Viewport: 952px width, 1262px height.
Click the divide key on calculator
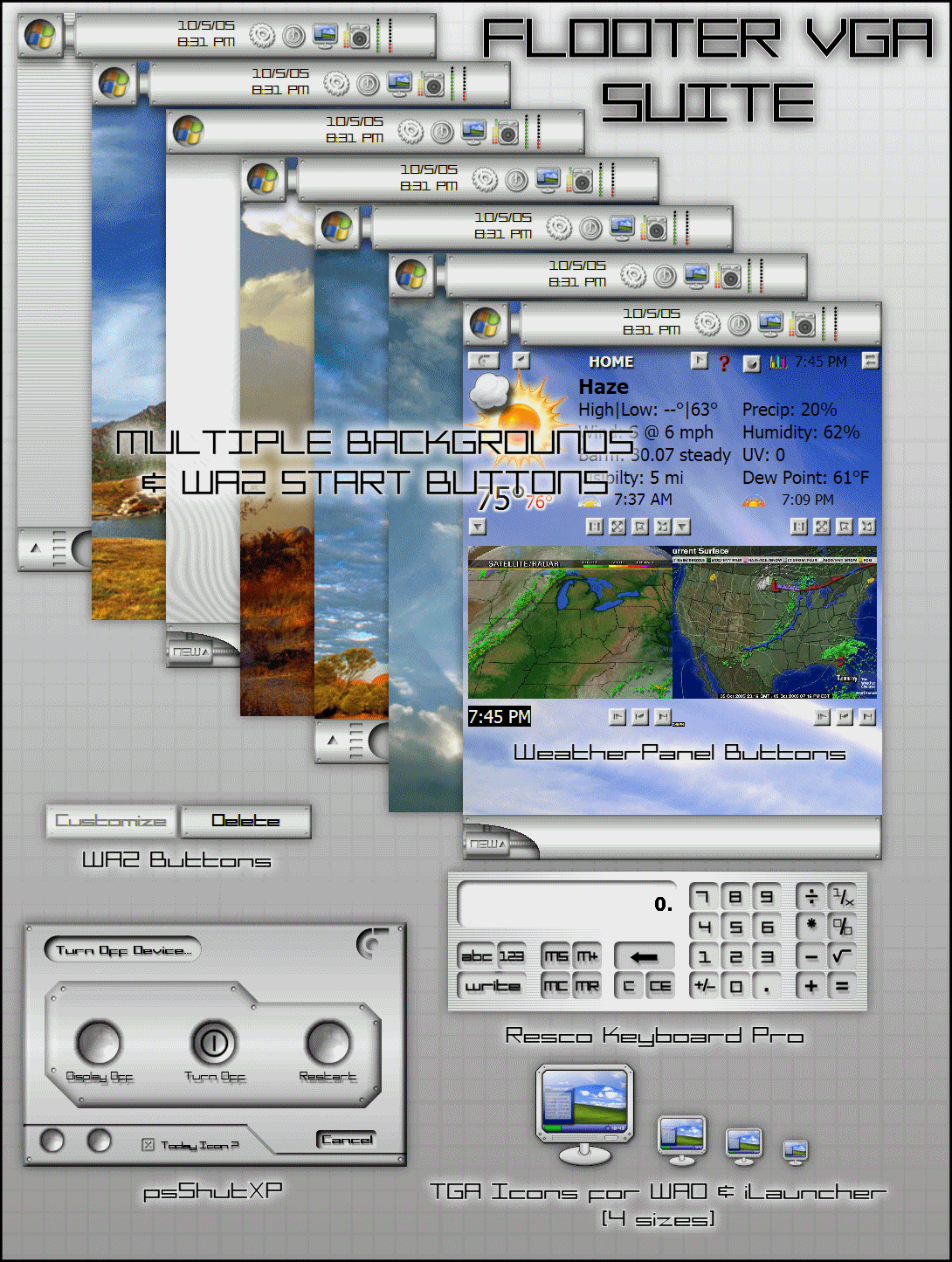pyautogui.click(x=811, y=897)
